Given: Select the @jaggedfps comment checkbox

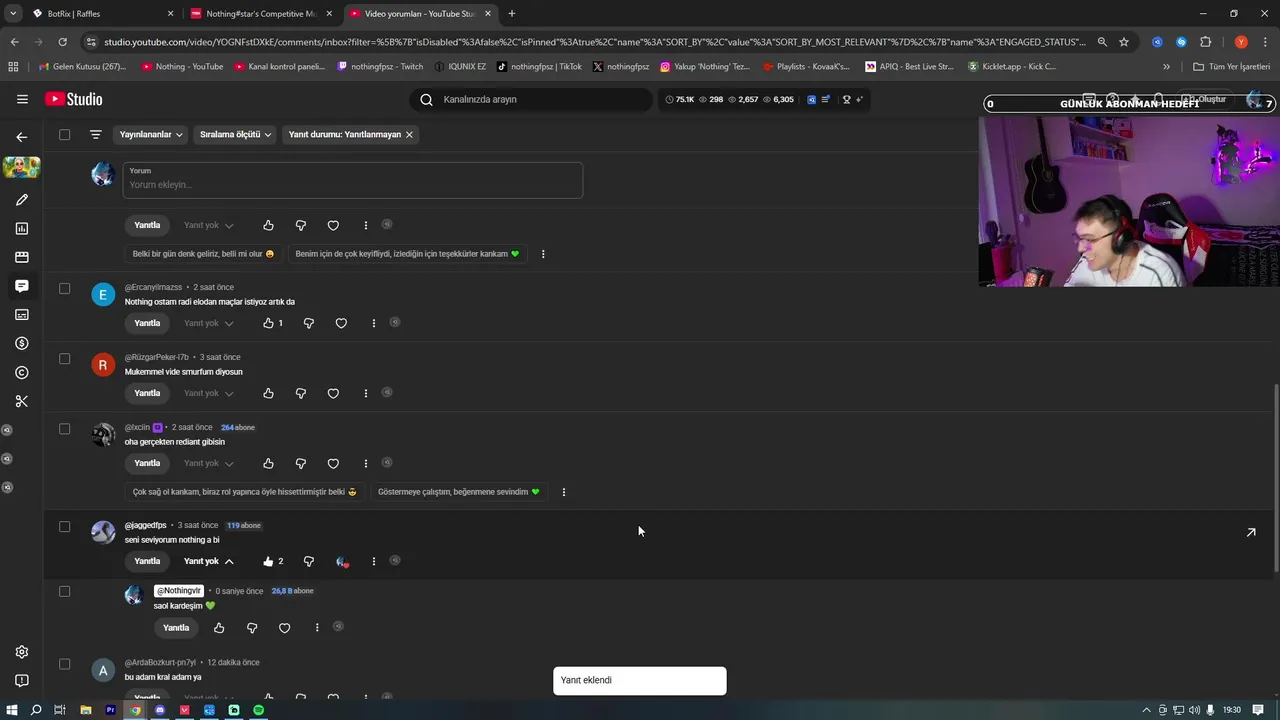Looking at the screenshot, I should [x=65, y=526].
